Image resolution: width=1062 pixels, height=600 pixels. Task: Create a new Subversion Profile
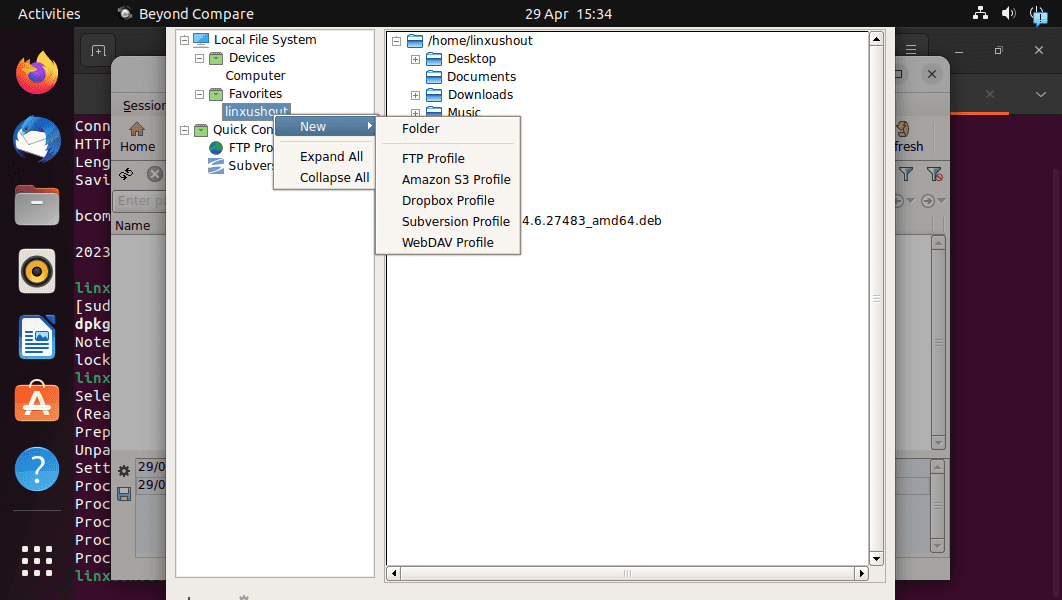(448, 221)
